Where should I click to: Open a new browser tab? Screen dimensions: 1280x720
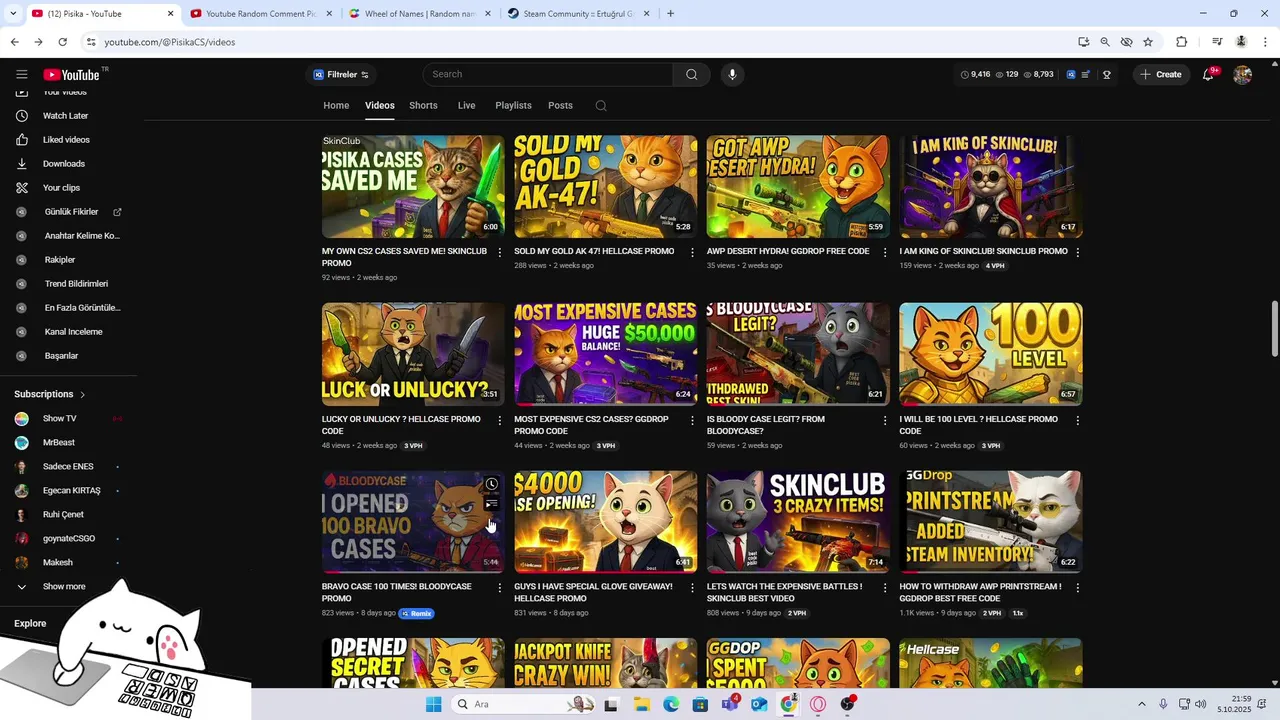pyautogui.click(x=670, y=14)
